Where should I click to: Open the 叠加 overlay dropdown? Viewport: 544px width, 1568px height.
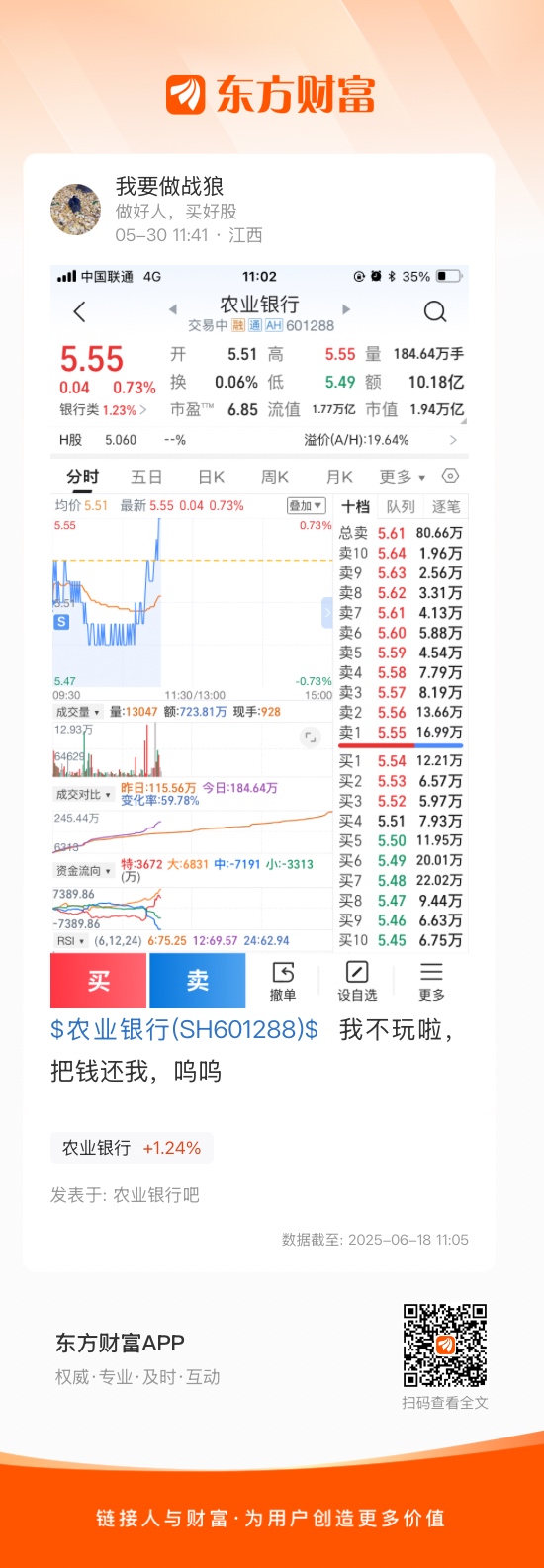pyautogui.click(x=306, y=505)
